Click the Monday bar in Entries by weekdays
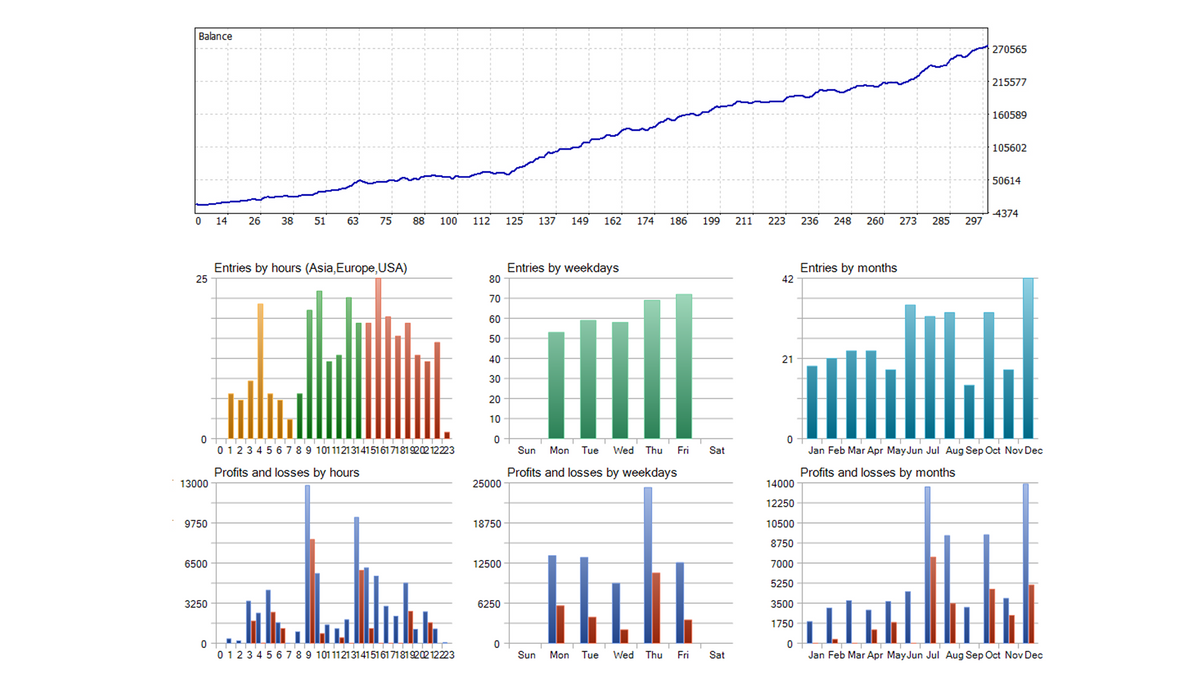Viewport: 1200px width, 675px height. point(556,385)
